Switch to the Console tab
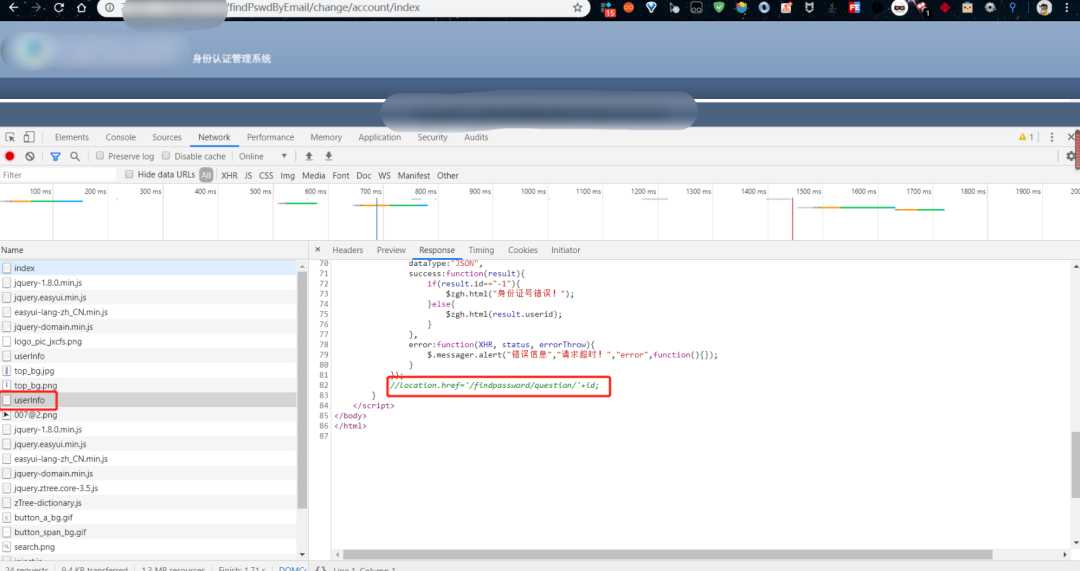Screen dimensions: 1080x571 pos(121,137)
